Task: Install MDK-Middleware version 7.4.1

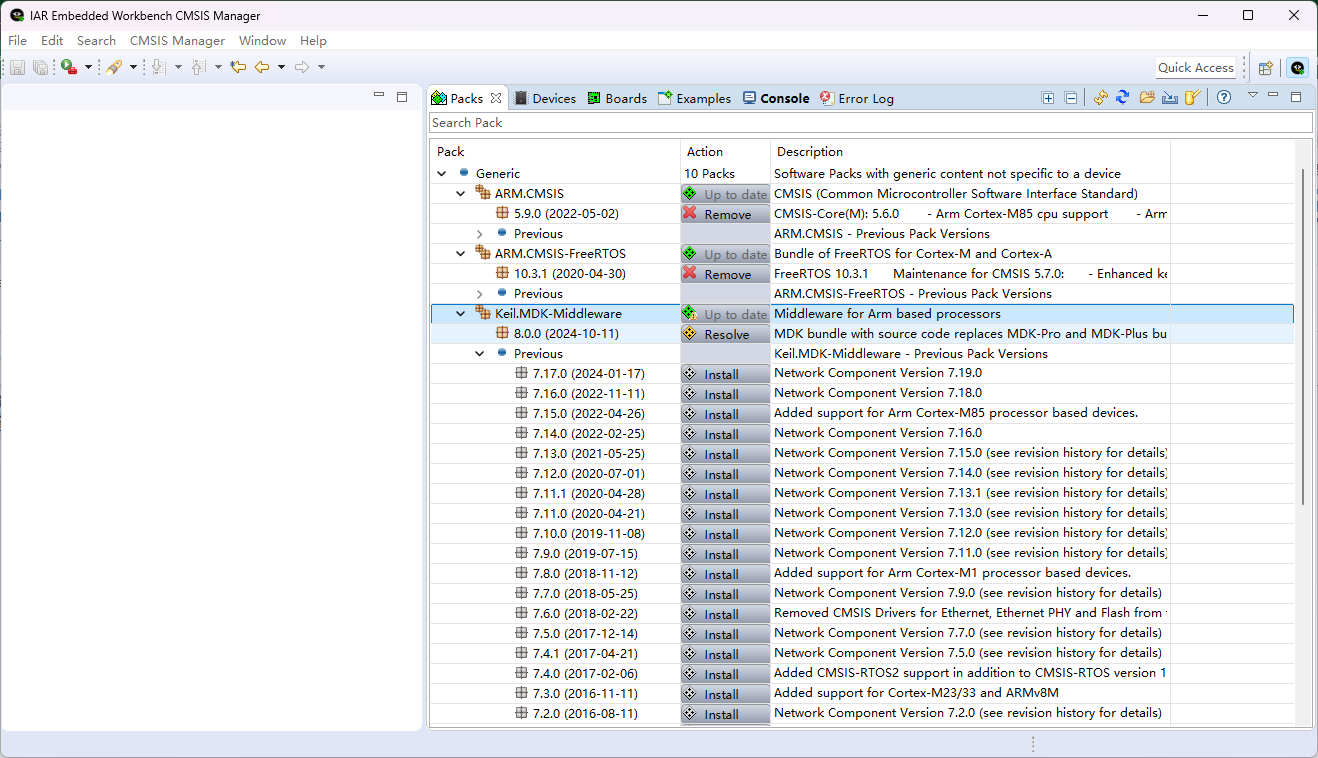Action: [725, 654]
